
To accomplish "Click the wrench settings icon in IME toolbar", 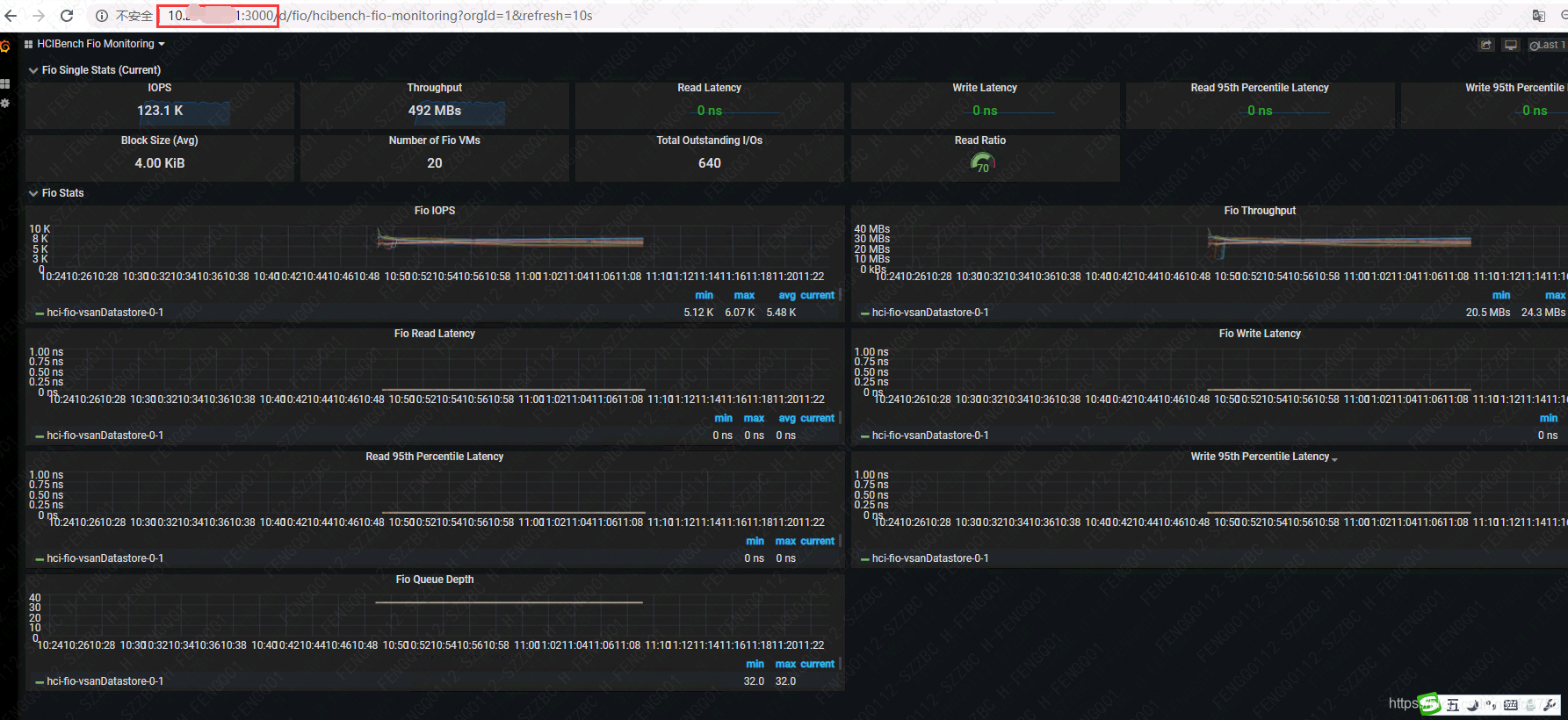I will tap(1550, 704).
